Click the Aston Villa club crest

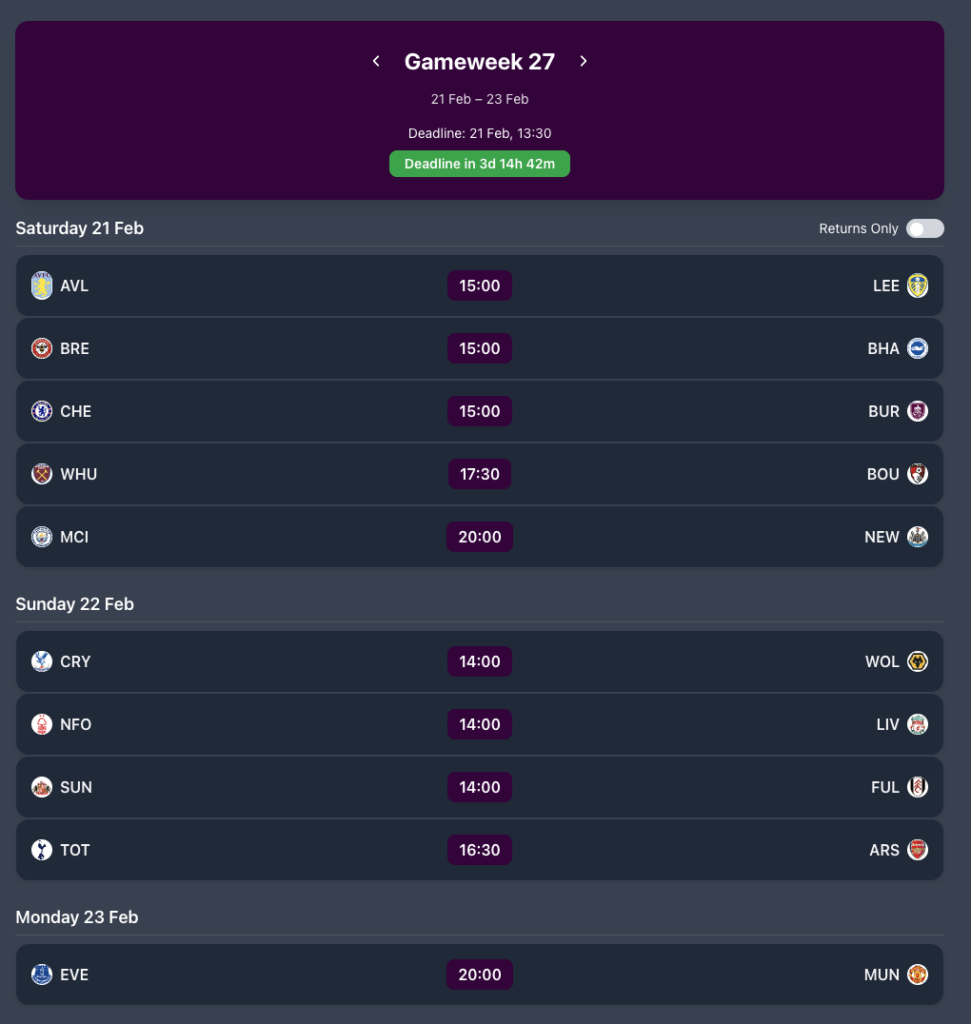[42, 286]
